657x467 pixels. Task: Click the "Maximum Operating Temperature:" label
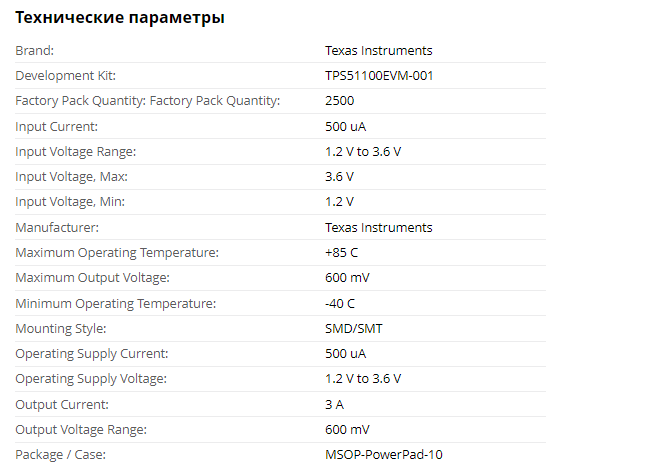point(117,253)
